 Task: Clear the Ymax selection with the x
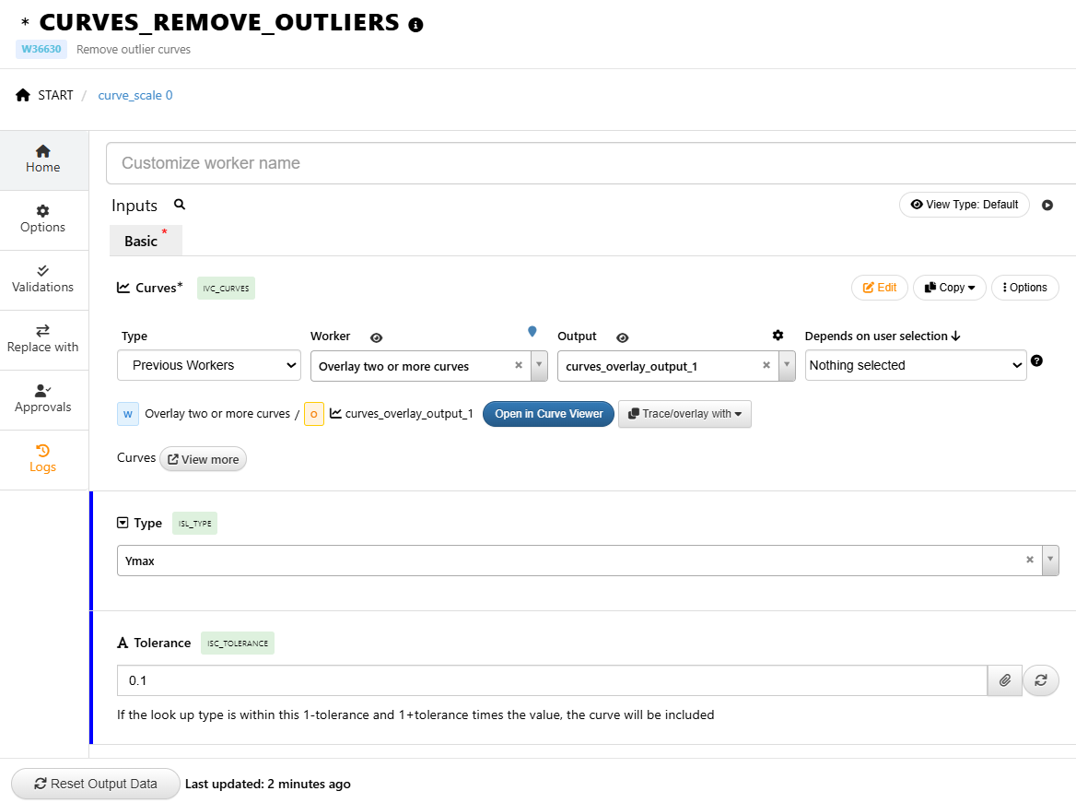[x=1030, y=560]
